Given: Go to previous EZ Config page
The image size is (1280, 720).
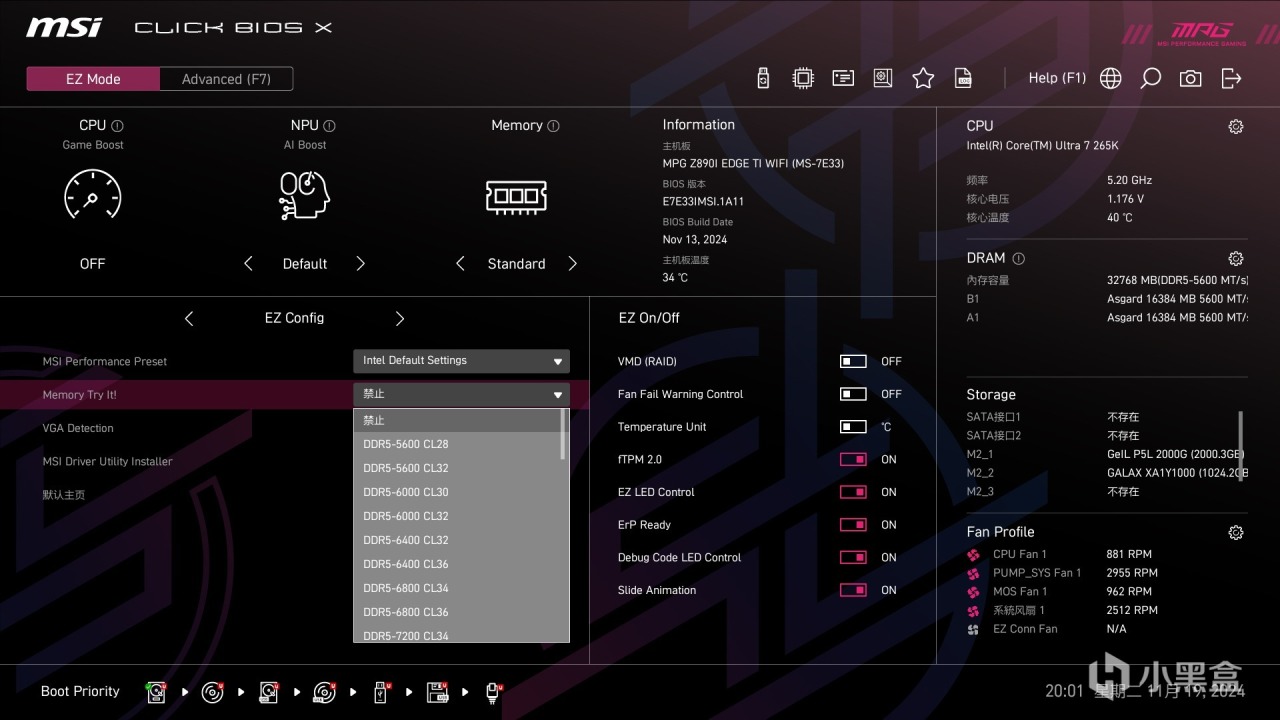Looking at the screenshot, I should coord(189,318).
